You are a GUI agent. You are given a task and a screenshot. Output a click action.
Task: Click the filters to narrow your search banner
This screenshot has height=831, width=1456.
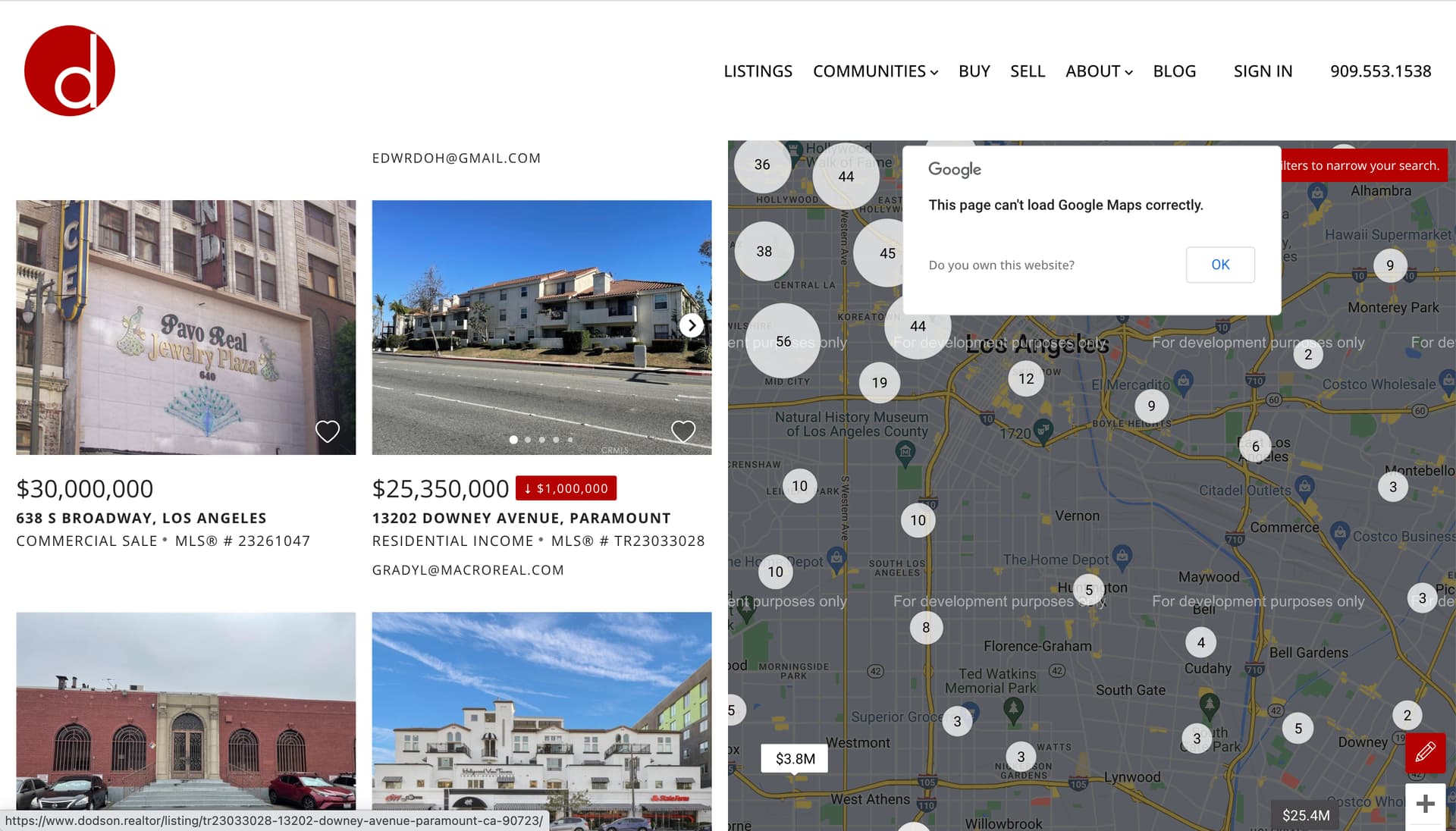coord(1364,165)
